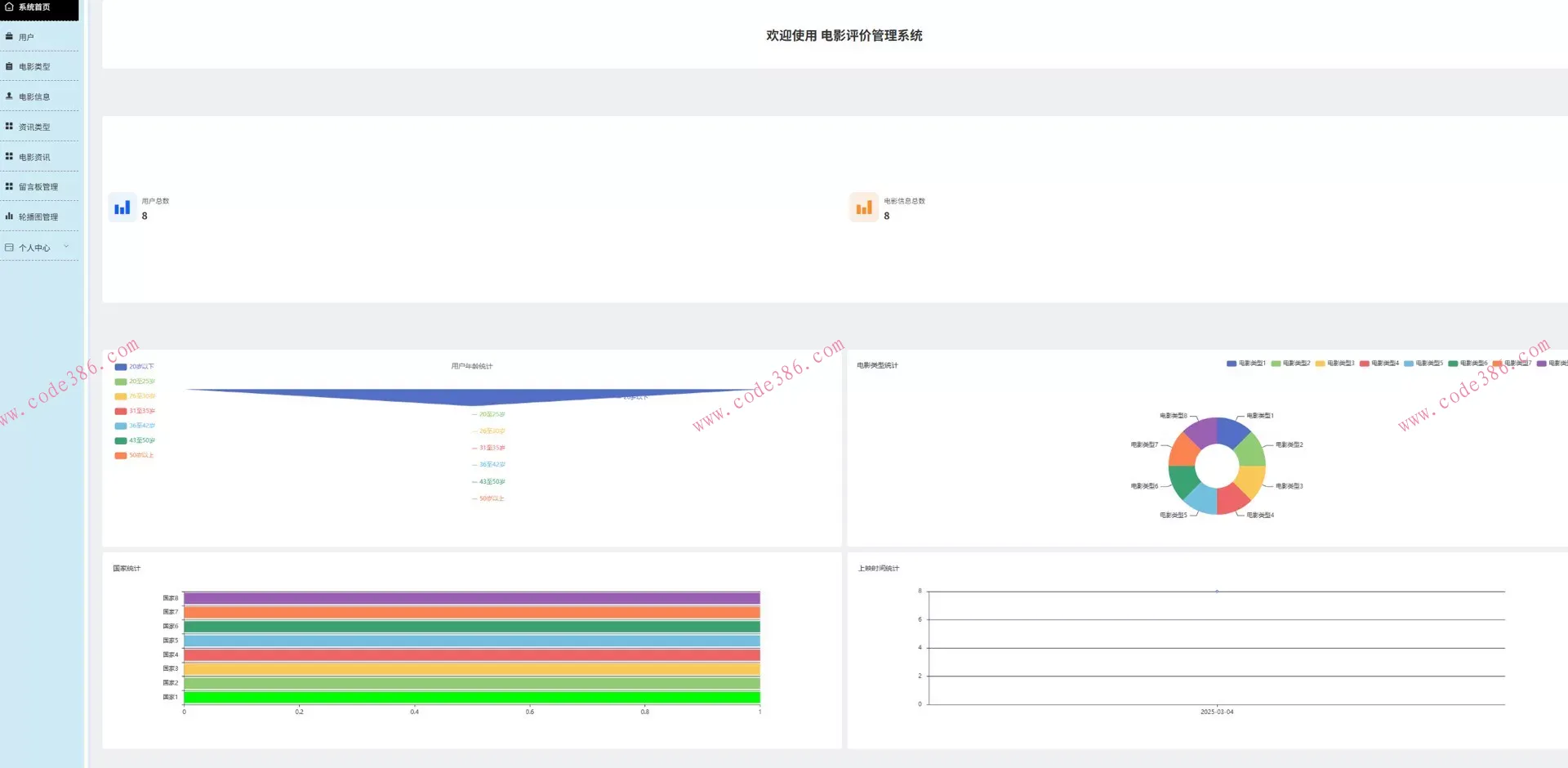Click the light blue donut slice for 电影类型5
Screen dimensions: 1568x768
(1202, 499)
